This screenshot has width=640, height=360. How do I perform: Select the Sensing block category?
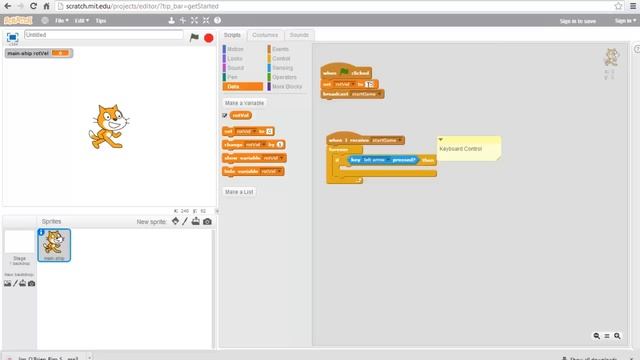click(x=282, y=68)
